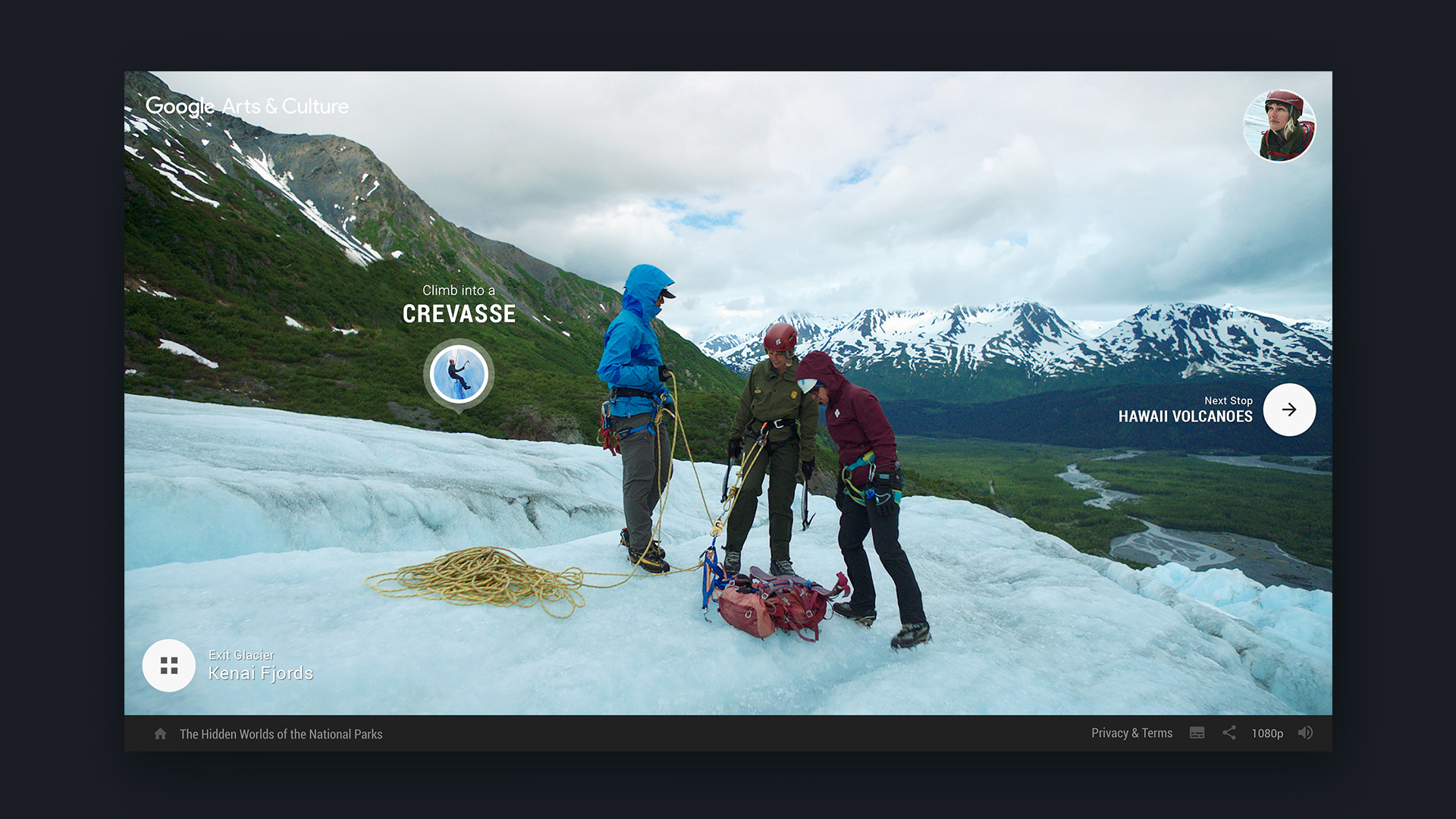Click the Next Stop arrow button
1456x819 pixels.
coord(1289,409)
